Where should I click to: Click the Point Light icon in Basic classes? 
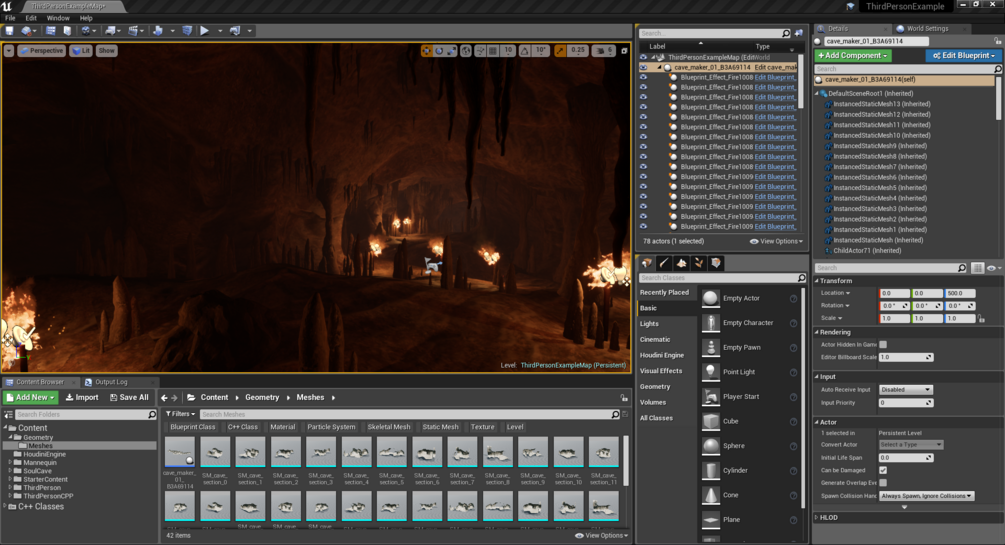710,372
